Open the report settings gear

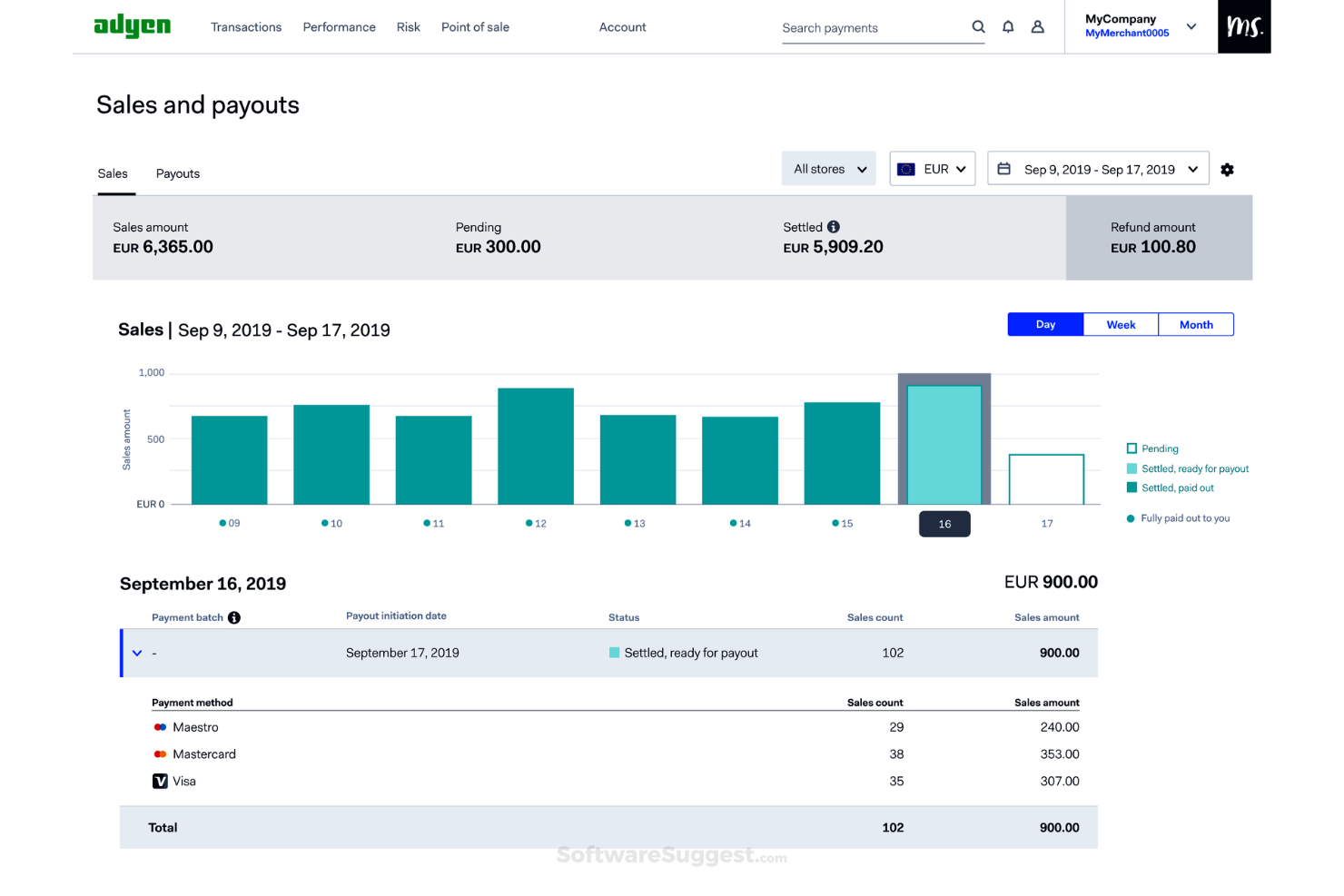(1228, 170)
